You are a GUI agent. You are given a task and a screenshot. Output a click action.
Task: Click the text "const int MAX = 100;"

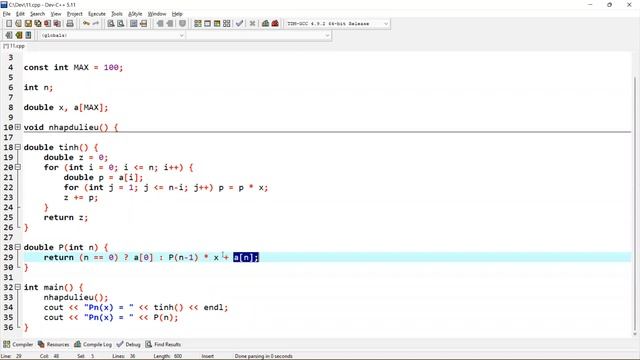pos(73,67)
